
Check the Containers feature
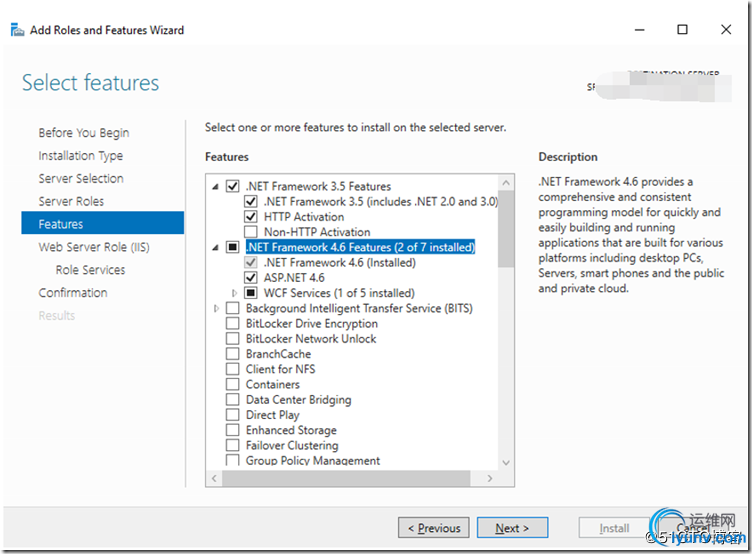click(x=233, y=385)
